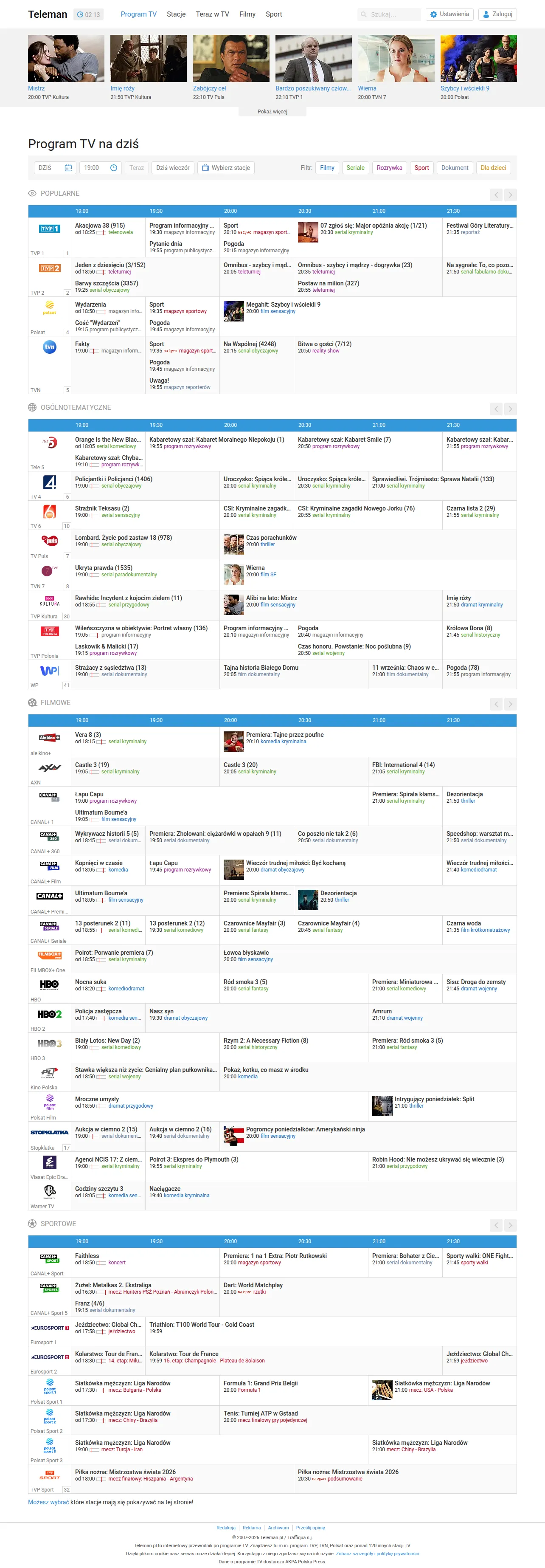Viewport: 545px width, 1568px height.
Task: Open the HBO channel logo
Action: coord(49,984)
